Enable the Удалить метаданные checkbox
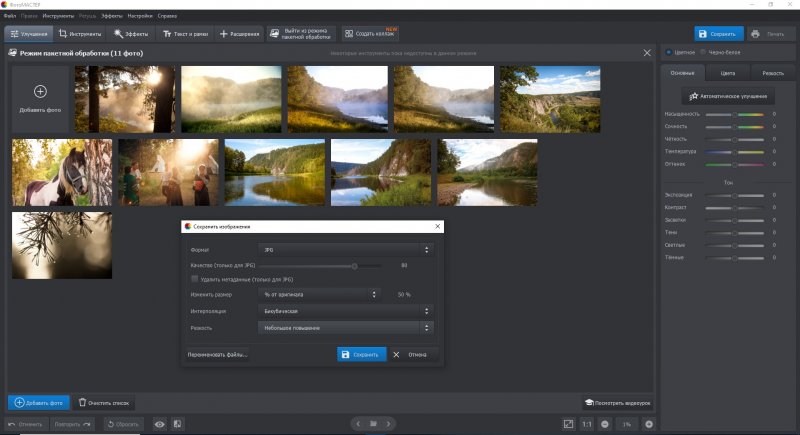This screenshot has height=435, width=800. (x=195, y=279)
